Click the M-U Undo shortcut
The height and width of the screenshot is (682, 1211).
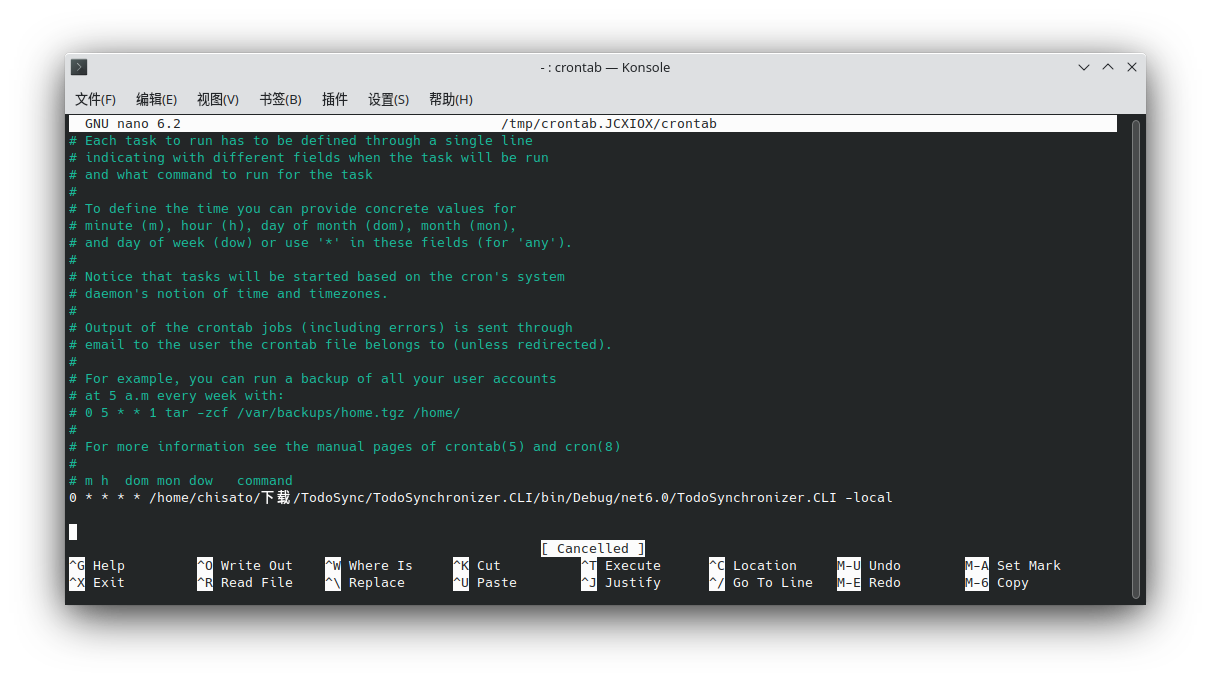(869, 566)
